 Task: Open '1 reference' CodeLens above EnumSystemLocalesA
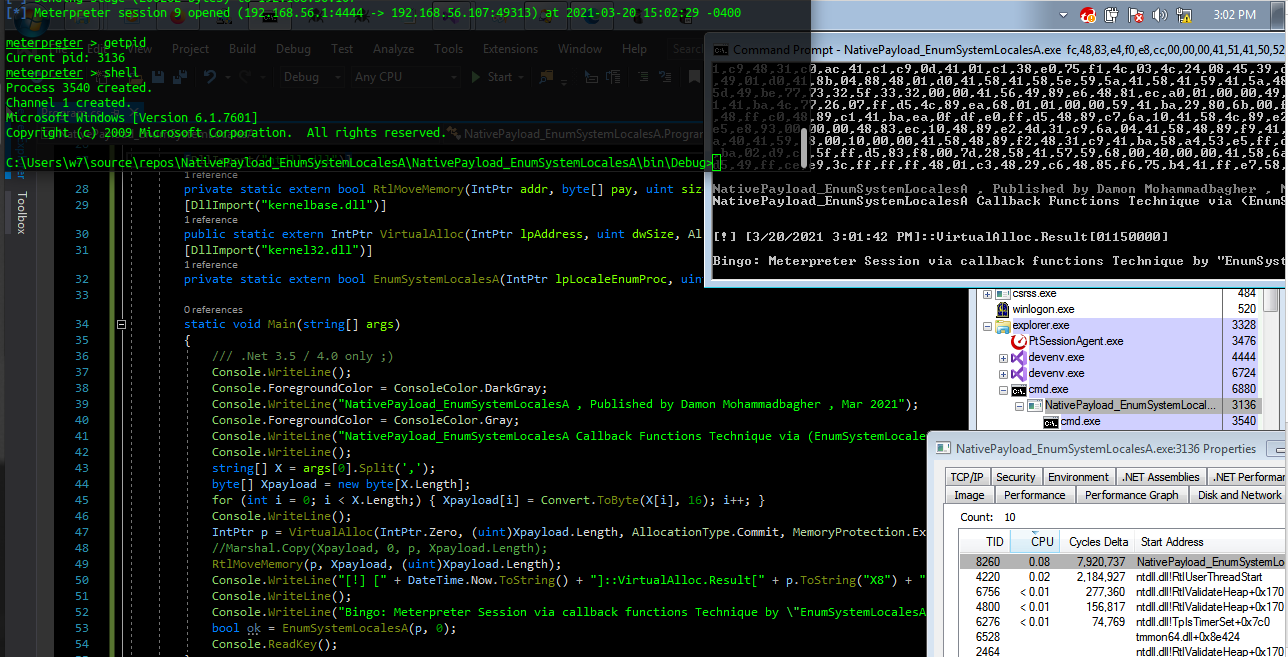click(x=211, y=265)
